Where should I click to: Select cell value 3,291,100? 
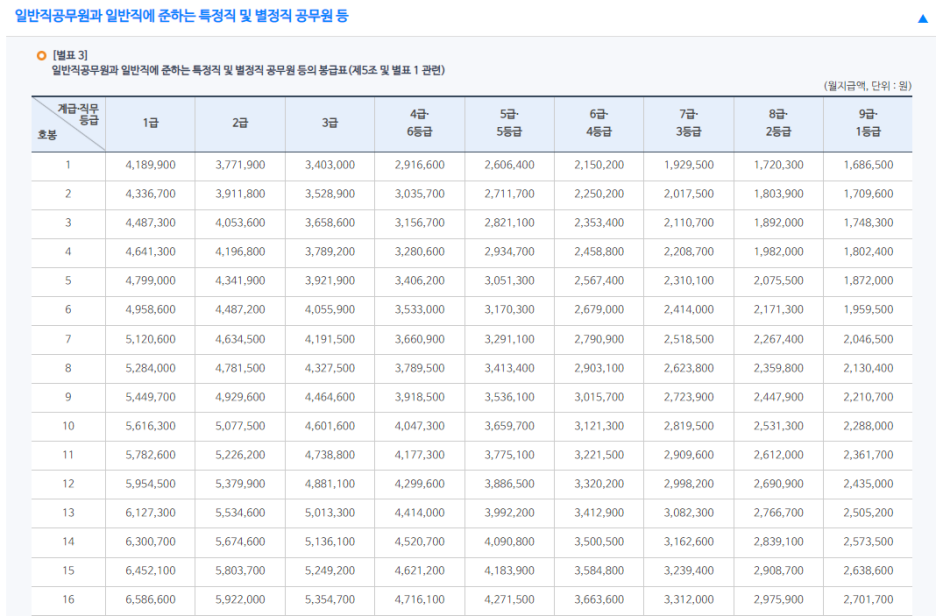click(x=509, y=339)
